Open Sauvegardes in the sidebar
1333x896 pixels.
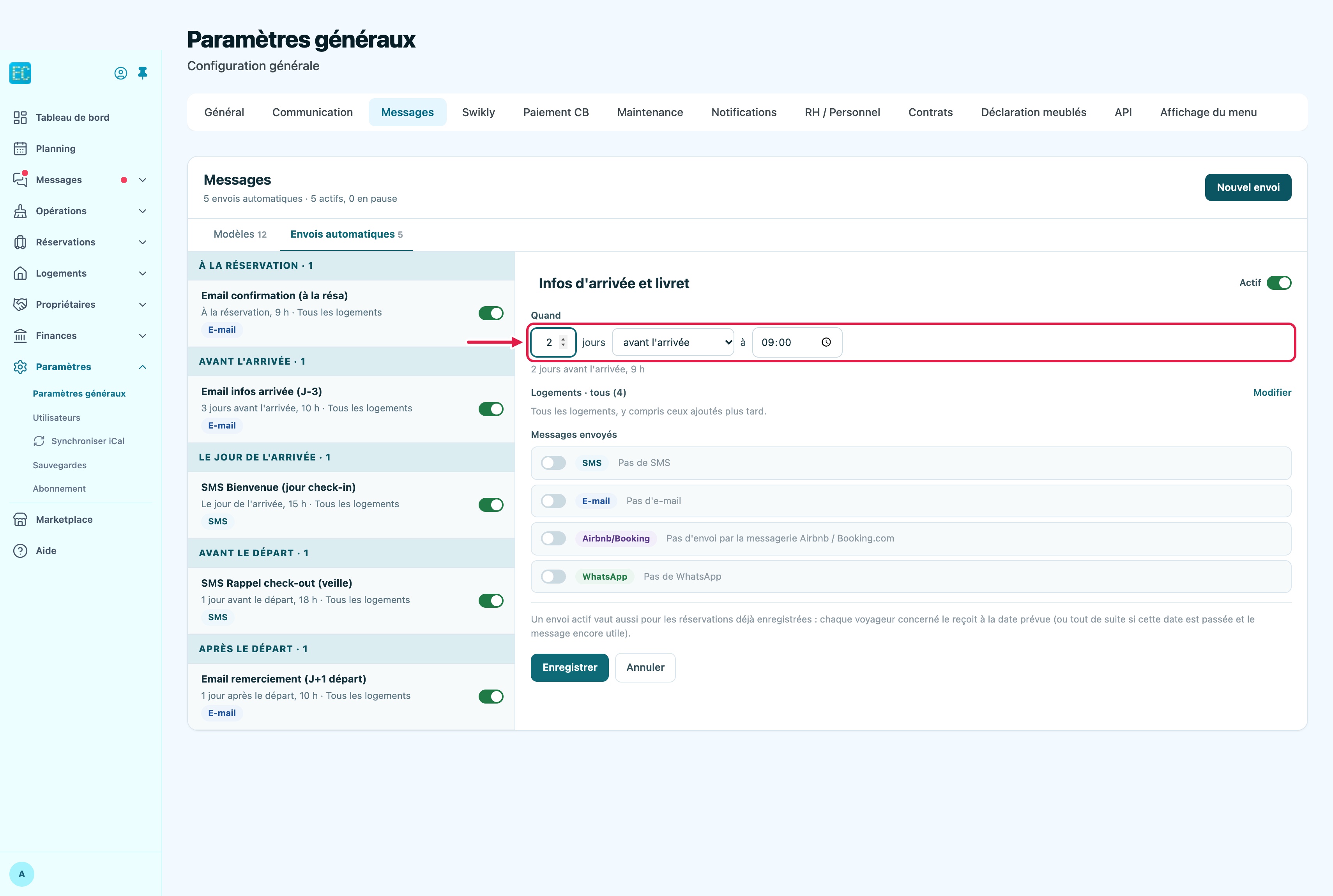[60, 465]
